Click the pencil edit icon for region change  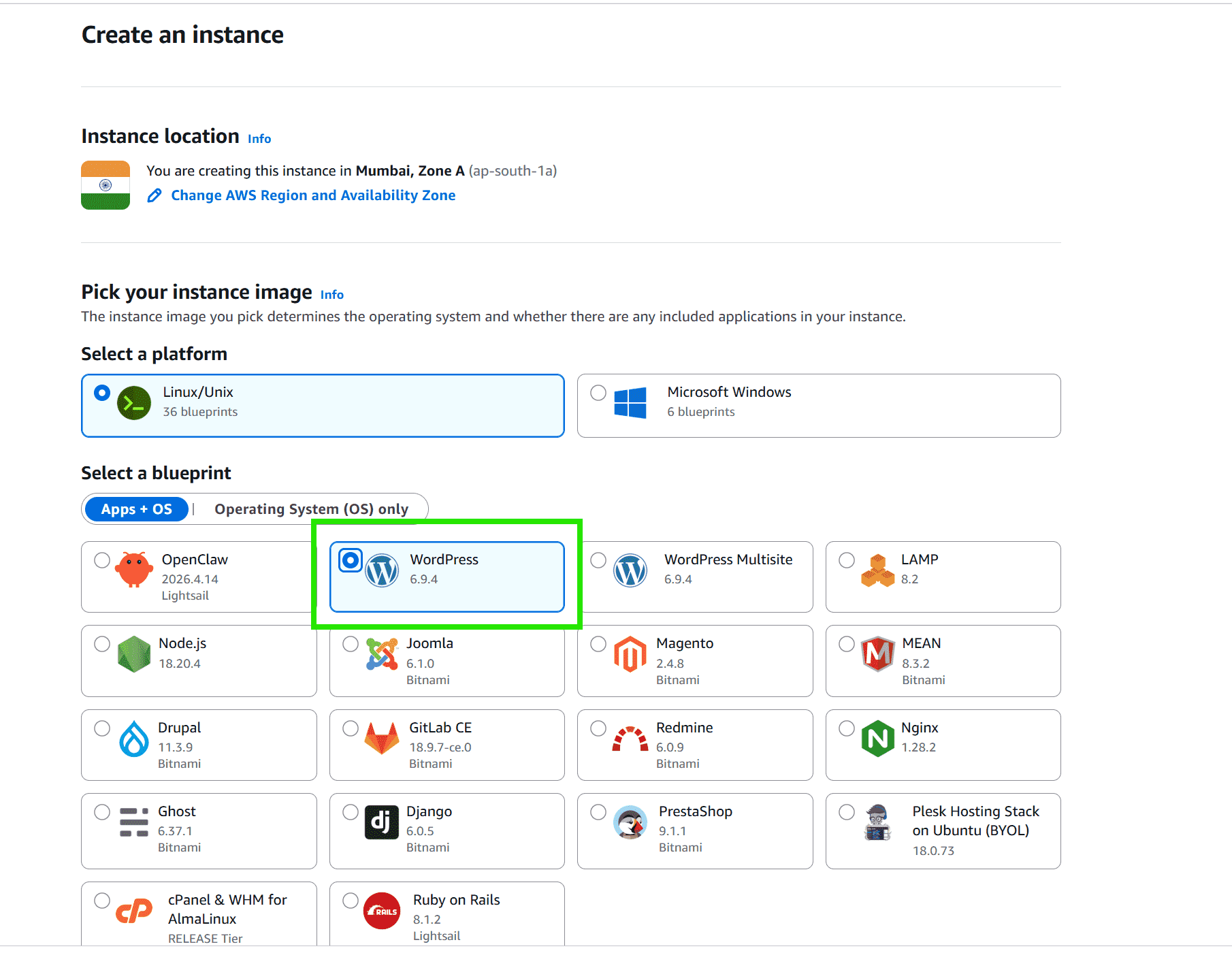pos(155,195)
